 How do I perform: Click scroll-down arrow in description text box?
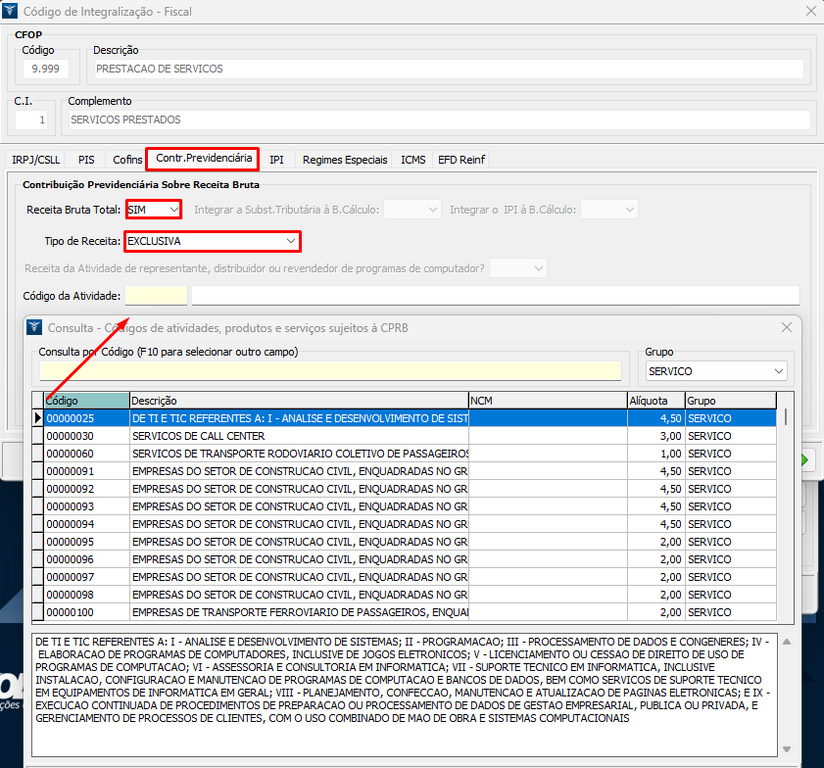786,750
